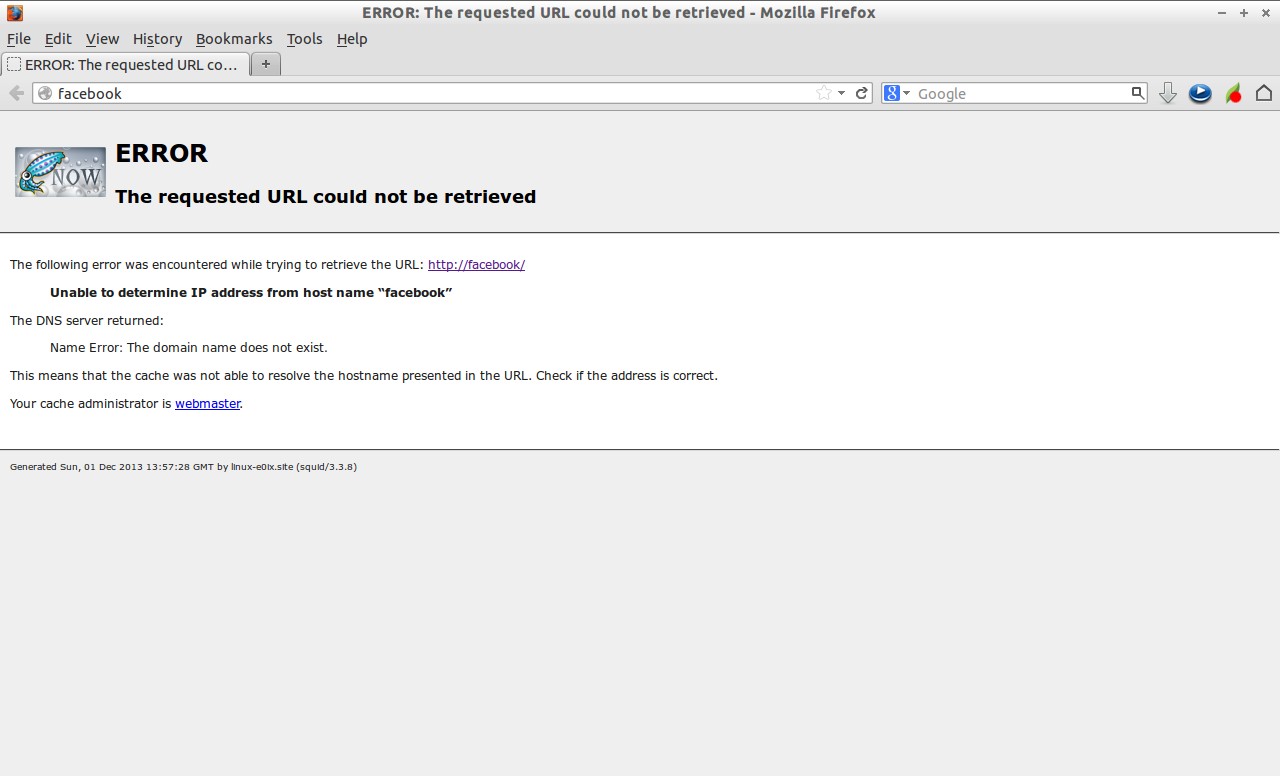Click "Name Error: The domain name does not exist."
This screenshot has height=776, width=1280.
tap(189, 348)
